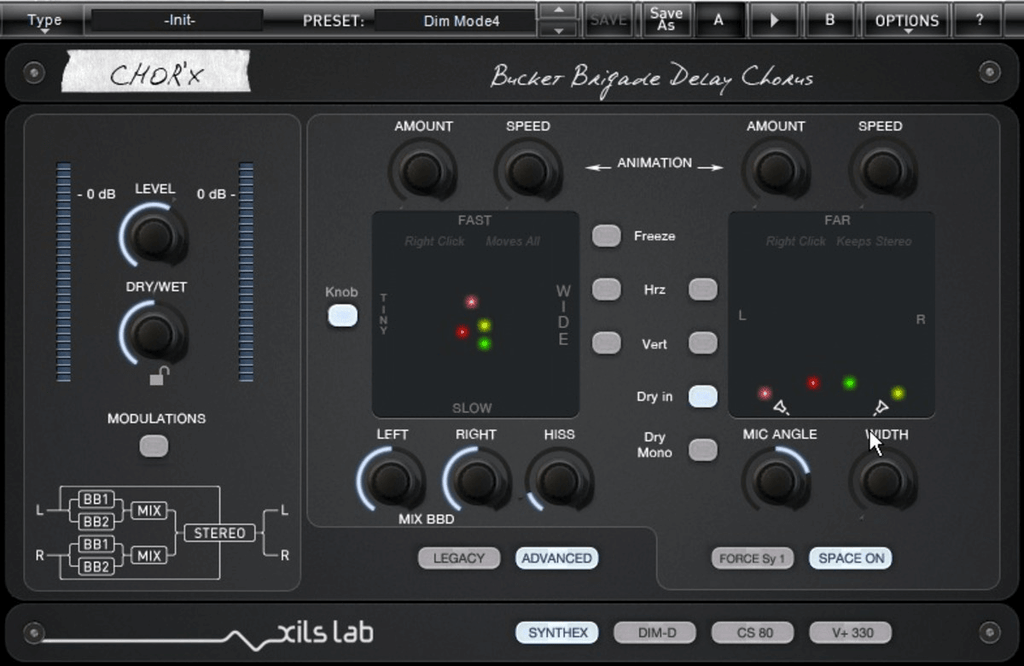
Task: Toggle the left Hrz switch
Action: tap(606, 289)
